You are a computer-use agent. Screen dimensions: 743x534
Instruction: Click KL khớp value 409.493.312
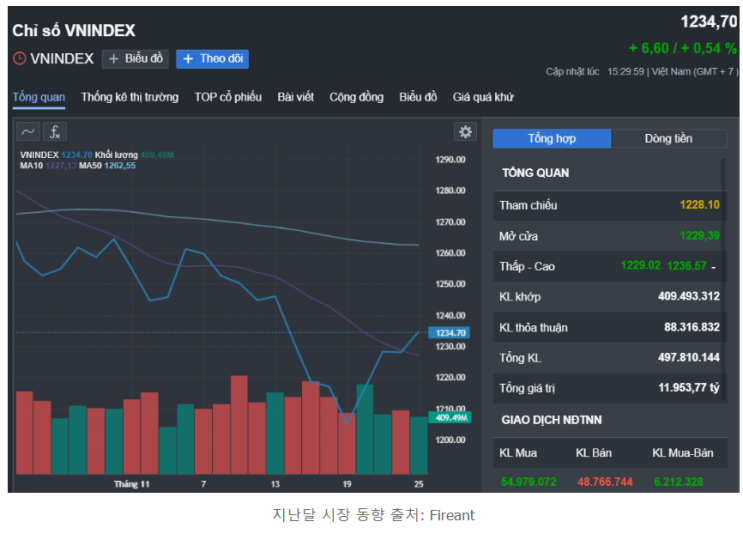click(689, 297)
